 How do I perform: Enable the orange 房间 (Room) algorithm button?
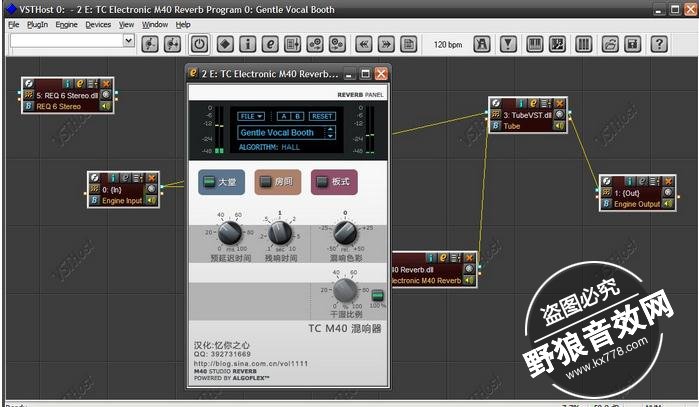point(278,182)
